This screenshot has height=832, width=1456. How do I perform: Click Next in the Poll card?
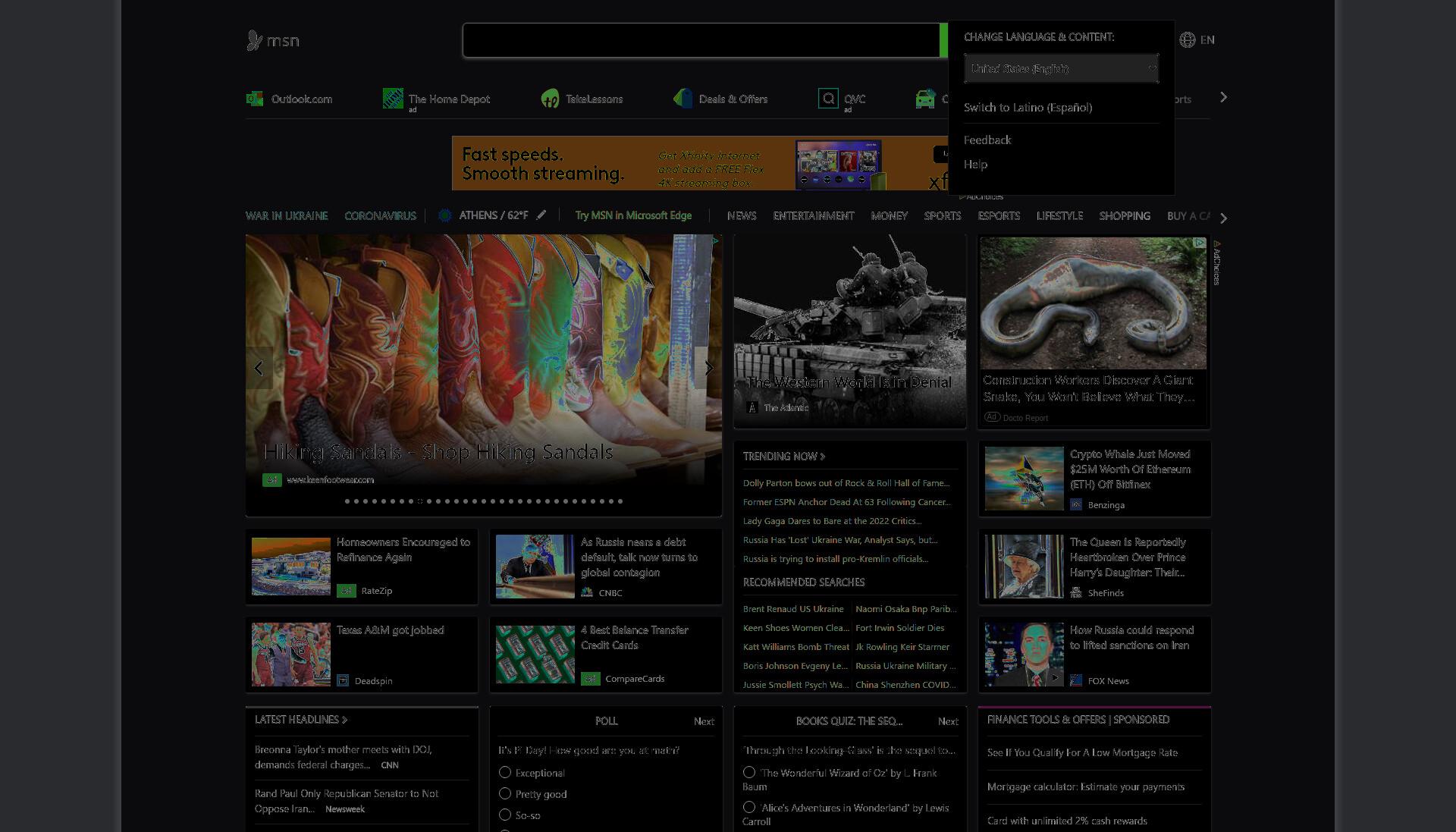pos(704,721)
